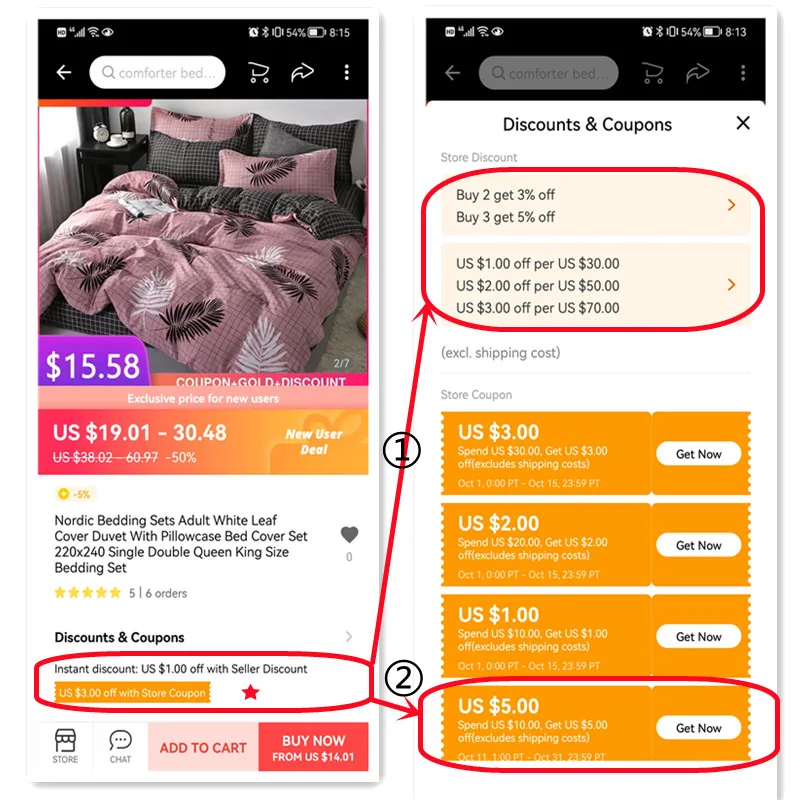This screenshot has height=800, width=800.
Task: Tap the US $3.00 off with Store Coupon tag
Action: pyautogui.click(x=132, y=692)
